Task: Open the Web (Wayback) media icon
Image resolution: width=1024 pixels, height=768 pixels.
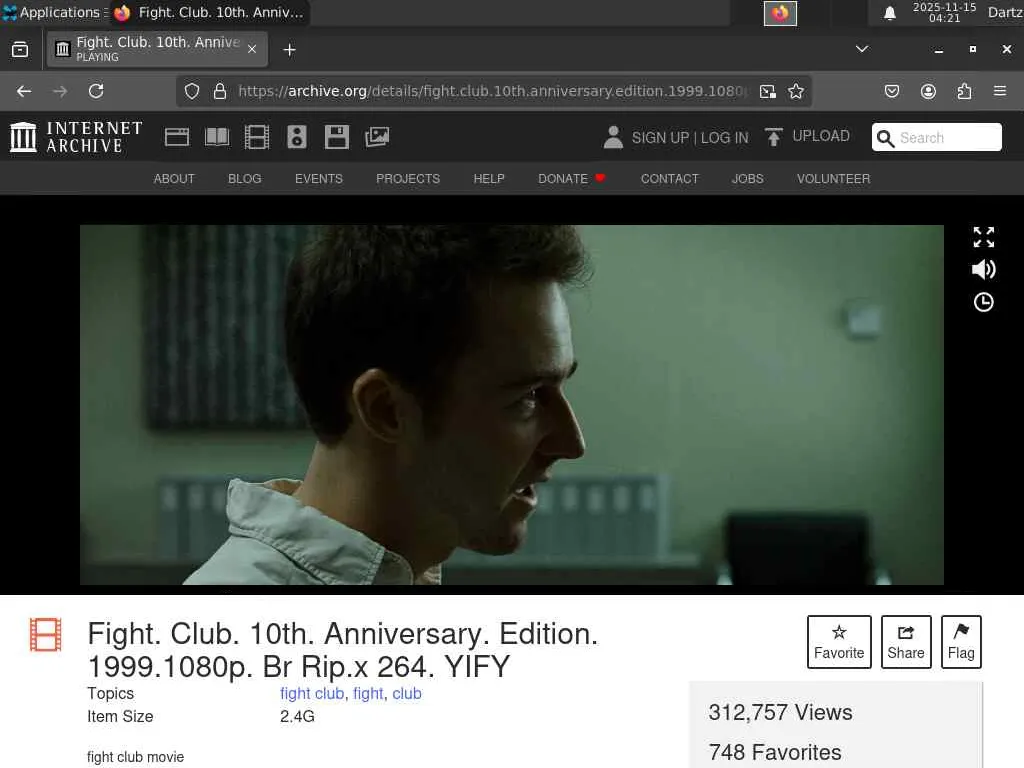Action: point(177,137)
